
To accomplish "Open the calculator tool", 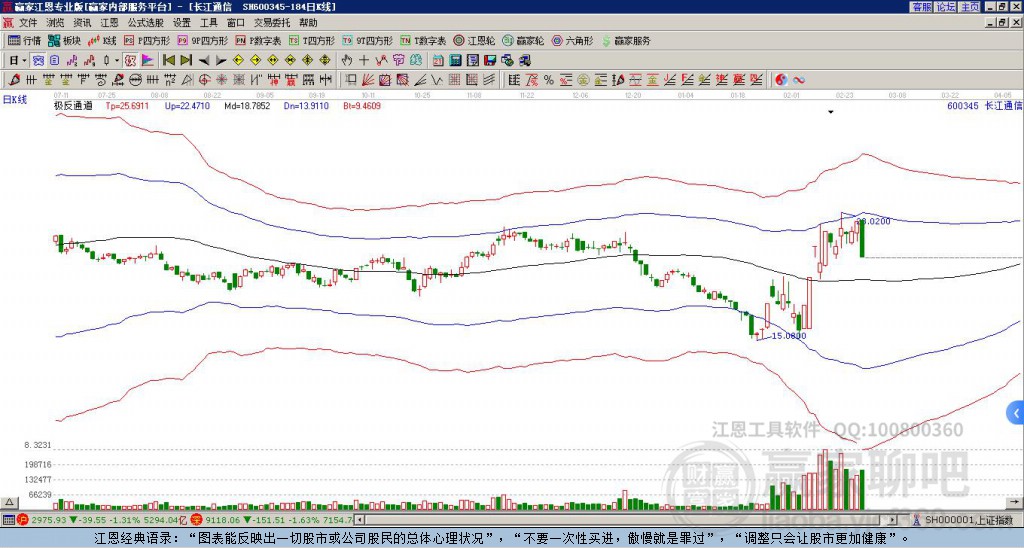I will click(455, 61).
